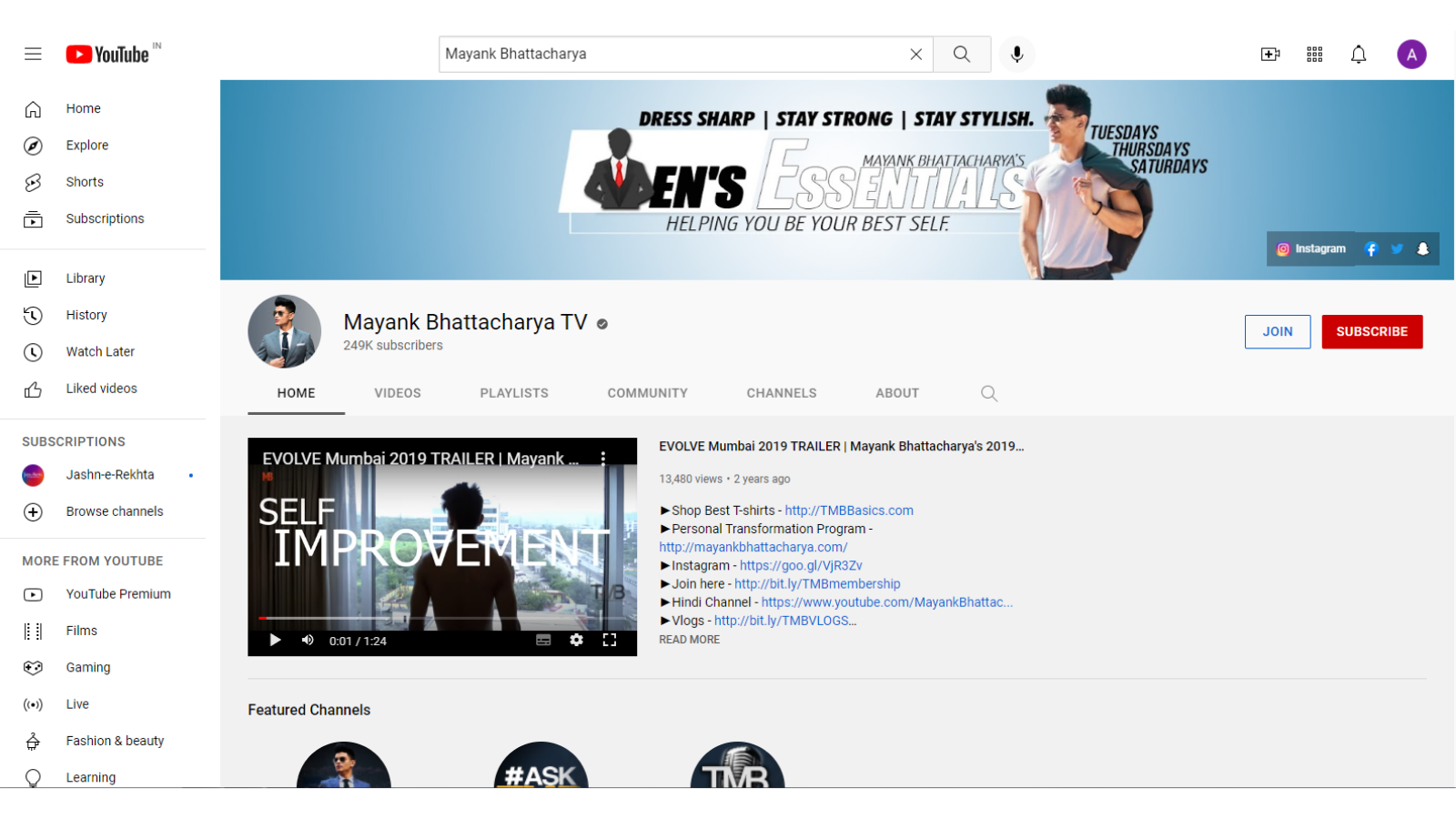Switch to the COMMUNITY tab

tap(647, 393)
